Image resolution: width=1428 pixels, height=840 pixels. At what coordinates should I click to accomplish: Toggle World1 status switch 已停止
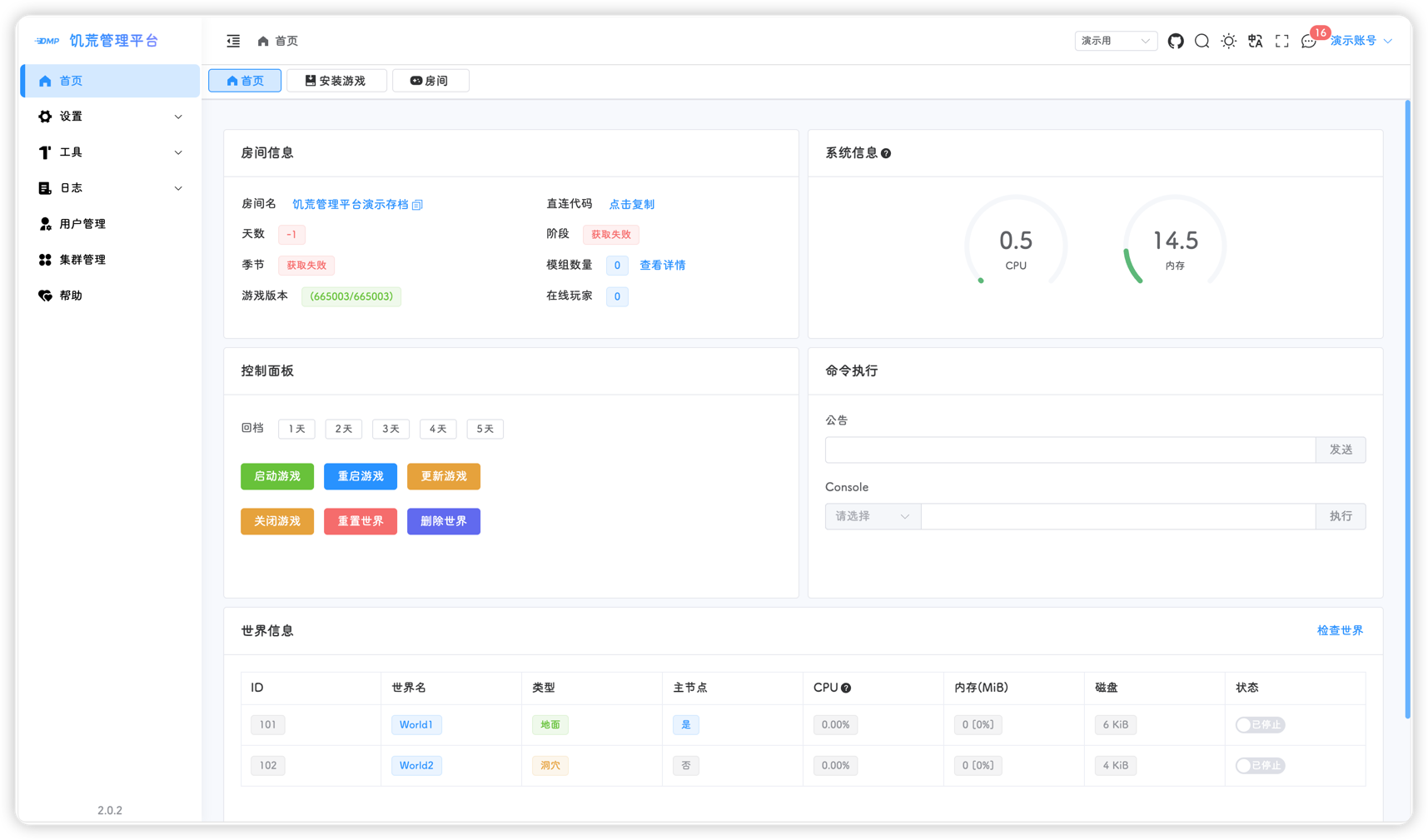[1259, 724]
